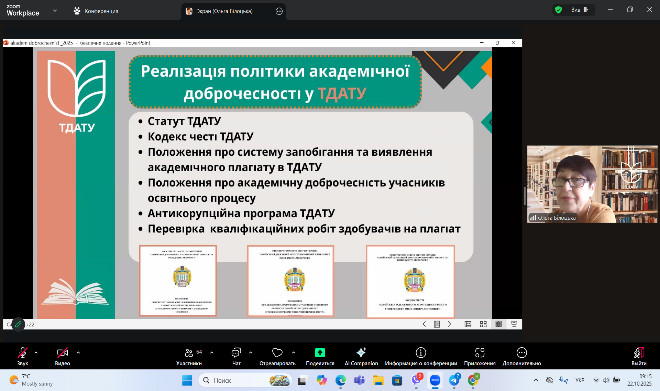Unmute the microphone in Zoom toolbar
The image size is (660, 391).
[x=22, y=356]
